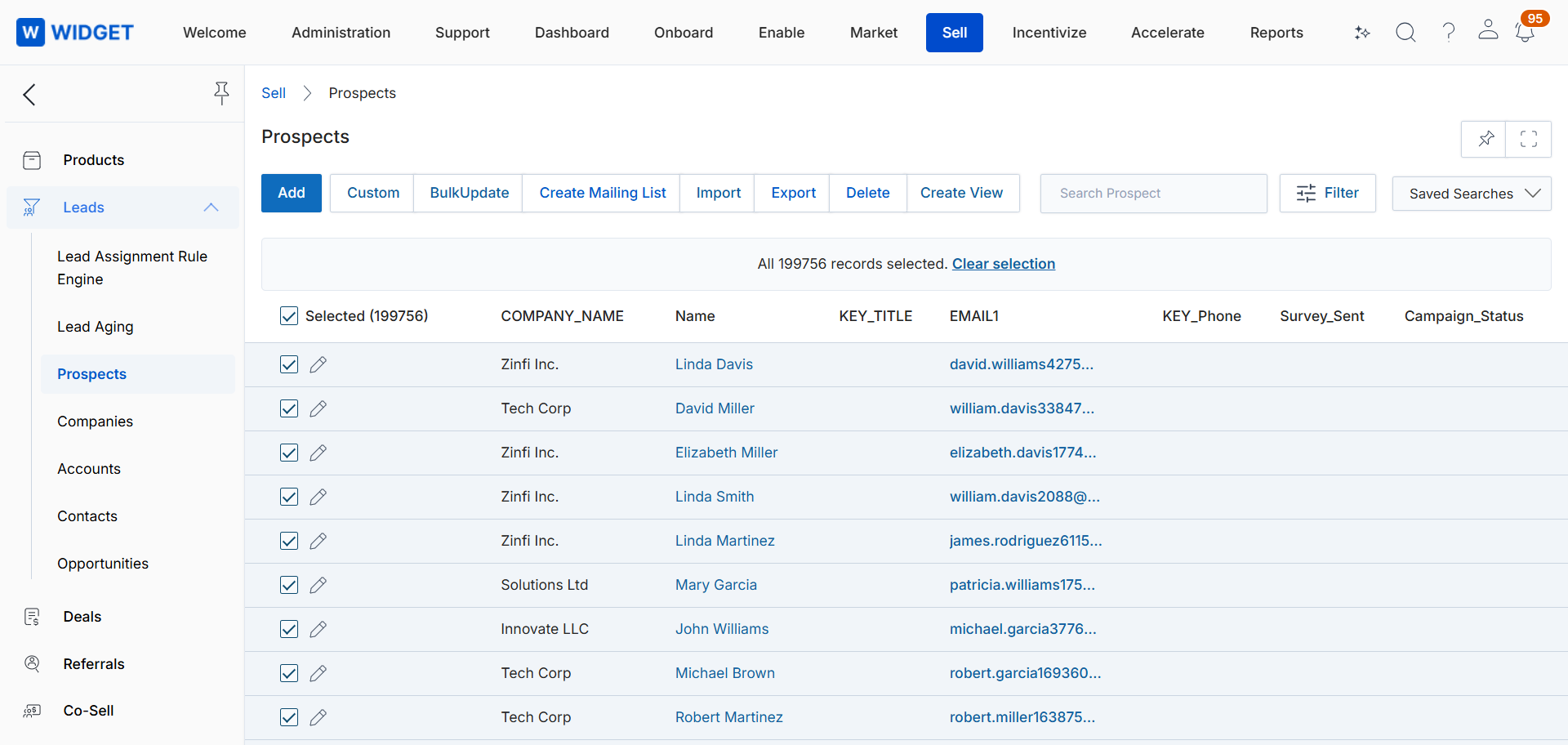Collapse sidebar with back arrow icon
The height and width of the screenshot is (745, 1568).
[x=29, y=94]
